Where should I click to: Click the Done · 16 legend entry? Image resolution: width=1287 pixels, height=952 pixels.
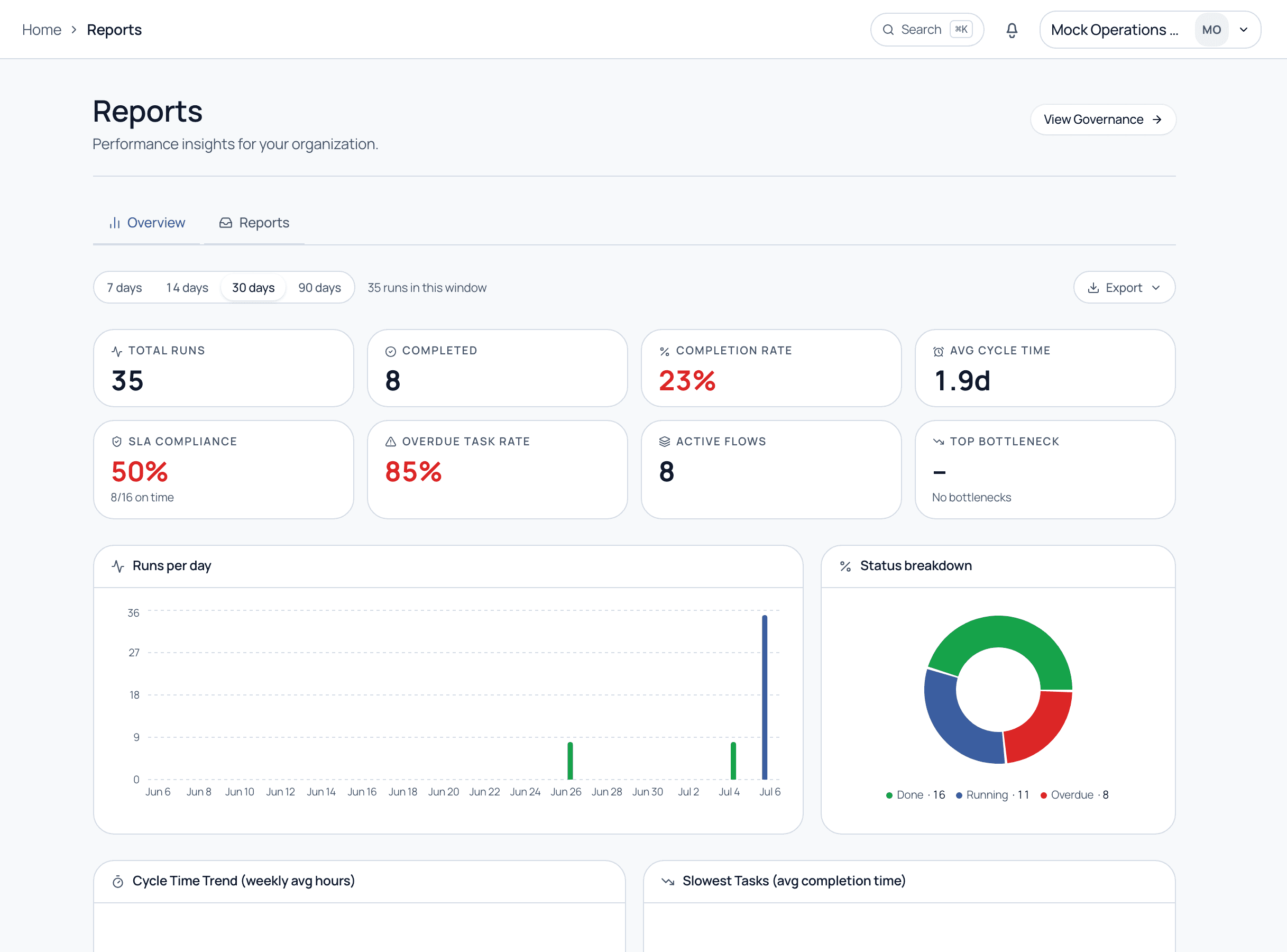click(915, 795)
